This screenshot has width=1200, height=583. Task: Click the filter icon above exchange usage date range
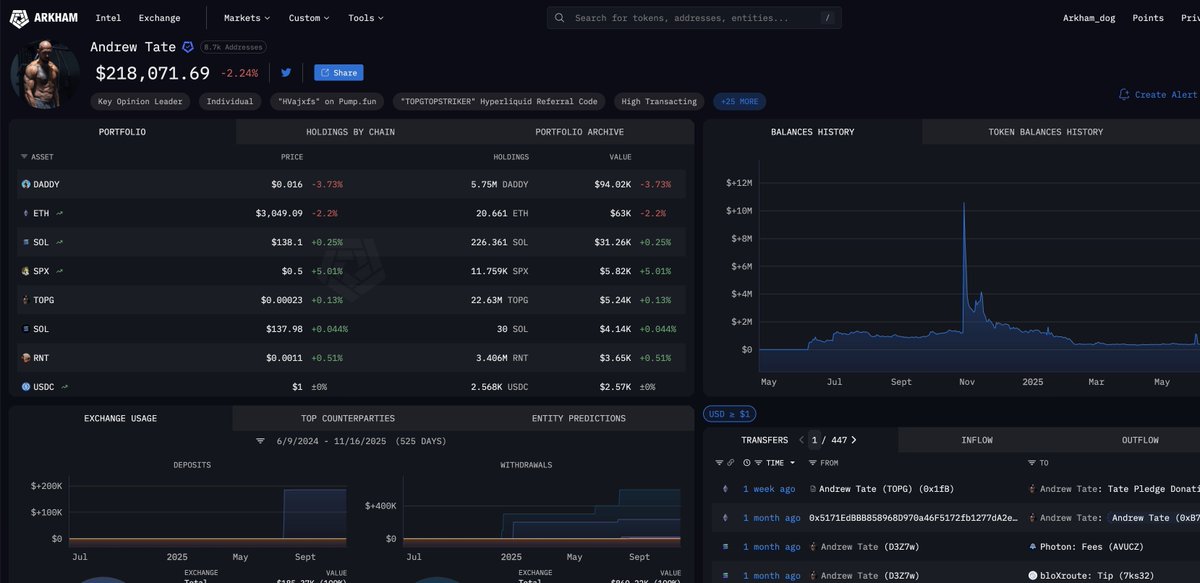[x=260, y=441]
